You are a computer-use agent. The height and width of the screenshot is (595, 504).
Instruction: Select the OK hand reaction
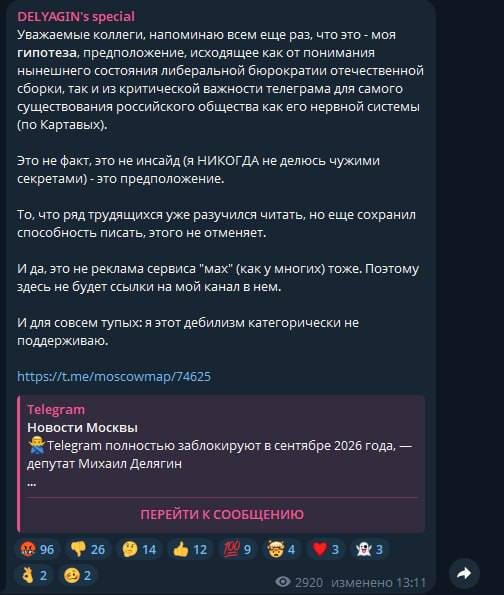(34, 575)
